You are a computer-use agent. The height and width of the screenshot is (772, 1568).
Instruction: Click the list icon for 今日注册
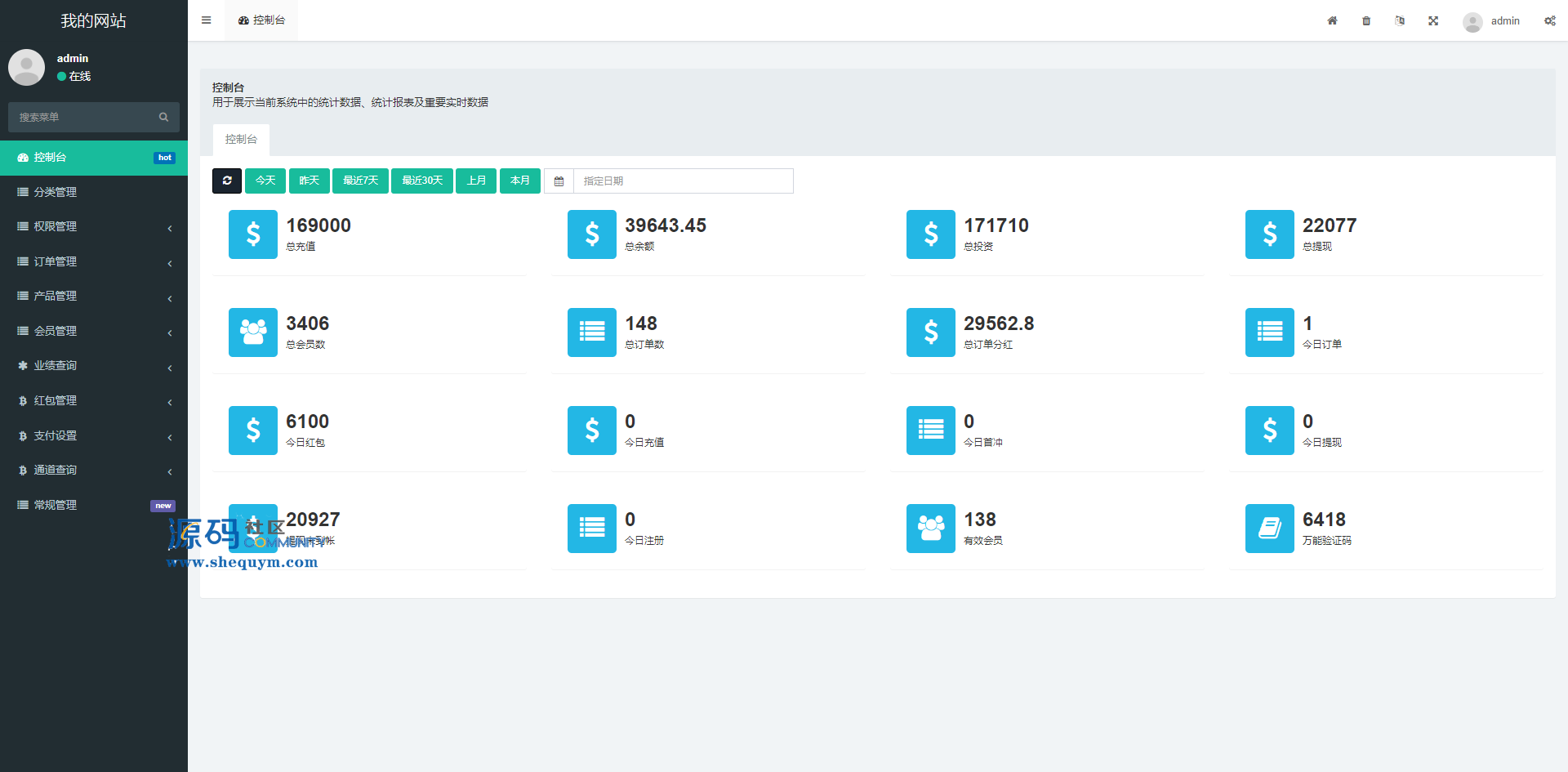click(592, 529)
